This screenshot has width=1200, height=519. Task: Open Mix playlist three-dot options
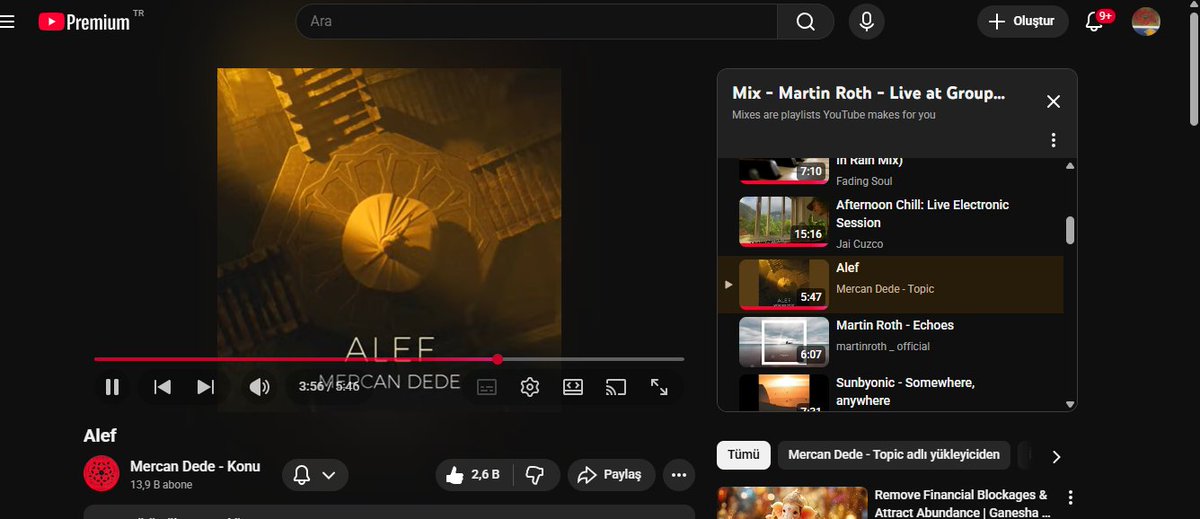click(x=1053, y=140)
